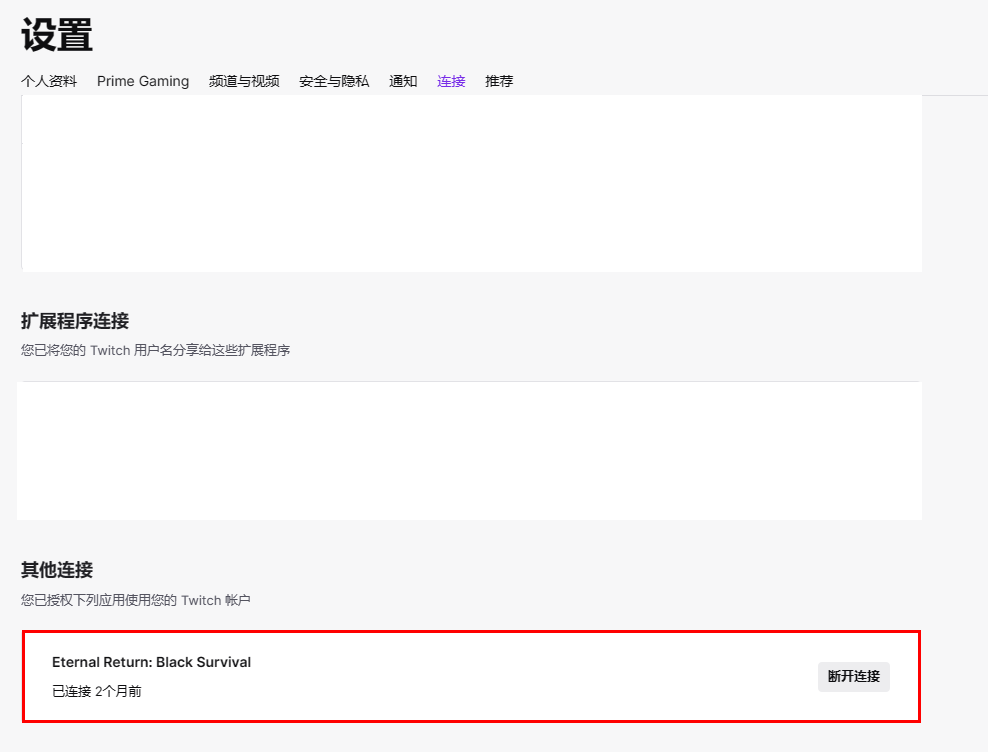988x752 pixels.
Task: Click the word Twitch in the extensions description
Action: pos(110,351)
